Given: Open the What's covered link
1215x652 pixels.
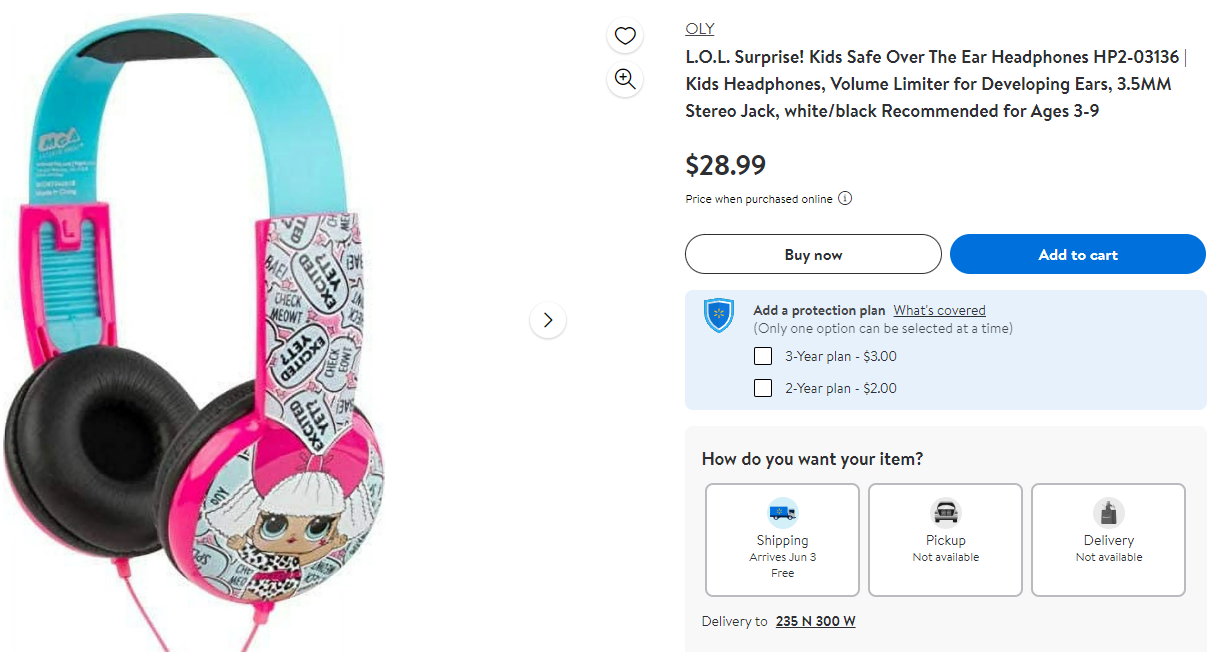Looking at the screenshot, I should pyautogui.click(x=939, y=310).
